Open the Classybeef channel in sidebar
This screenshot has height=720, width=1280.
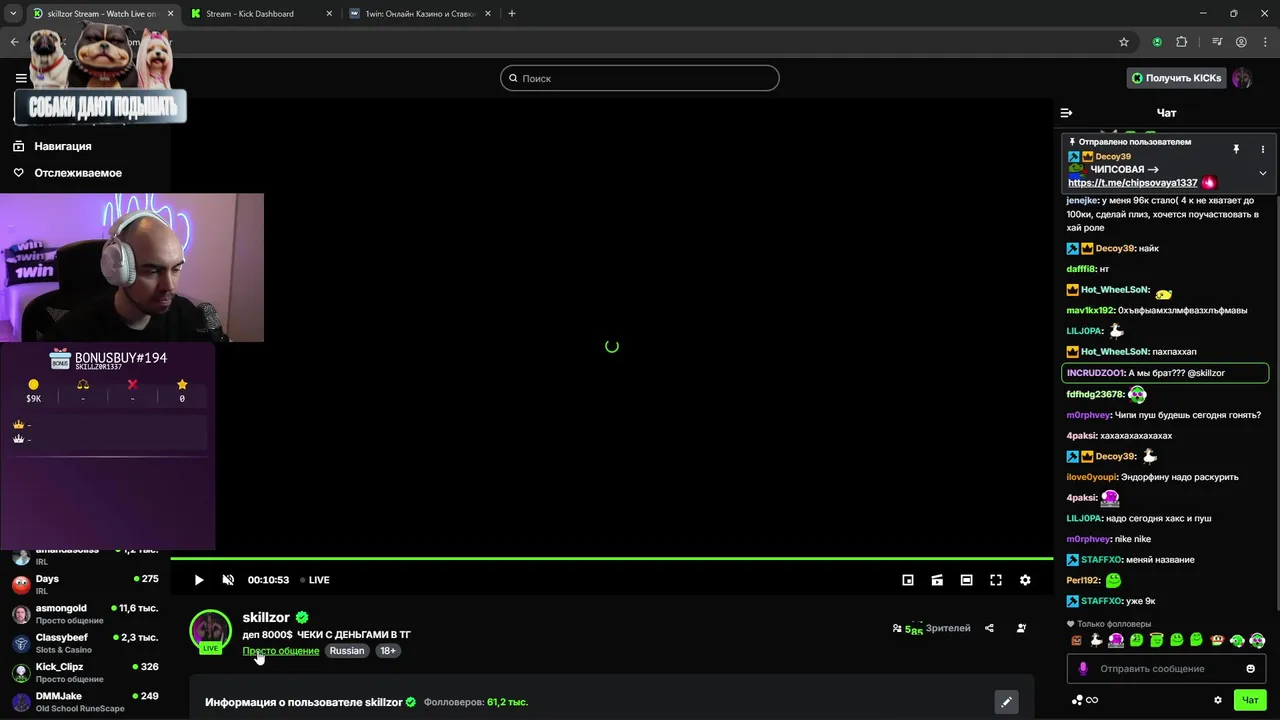85,643
